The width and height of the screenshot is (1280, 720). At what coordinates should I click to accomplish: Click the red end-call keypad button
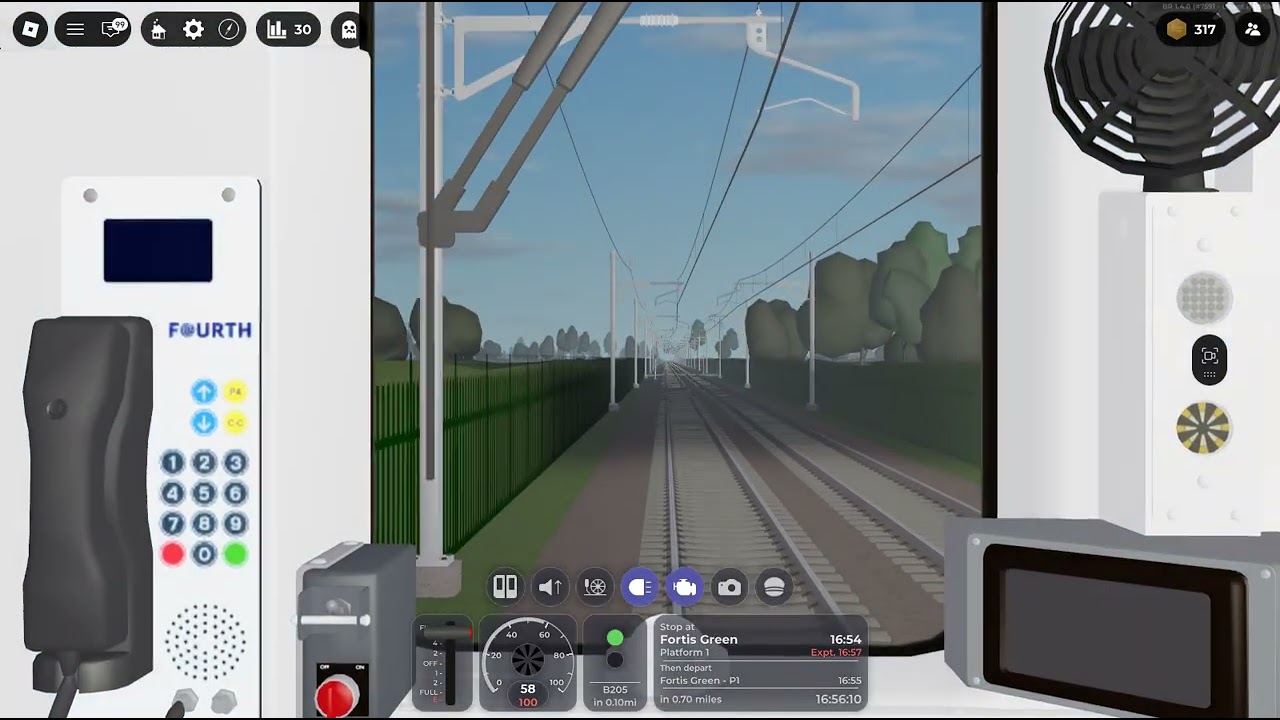tap(173, 554)
